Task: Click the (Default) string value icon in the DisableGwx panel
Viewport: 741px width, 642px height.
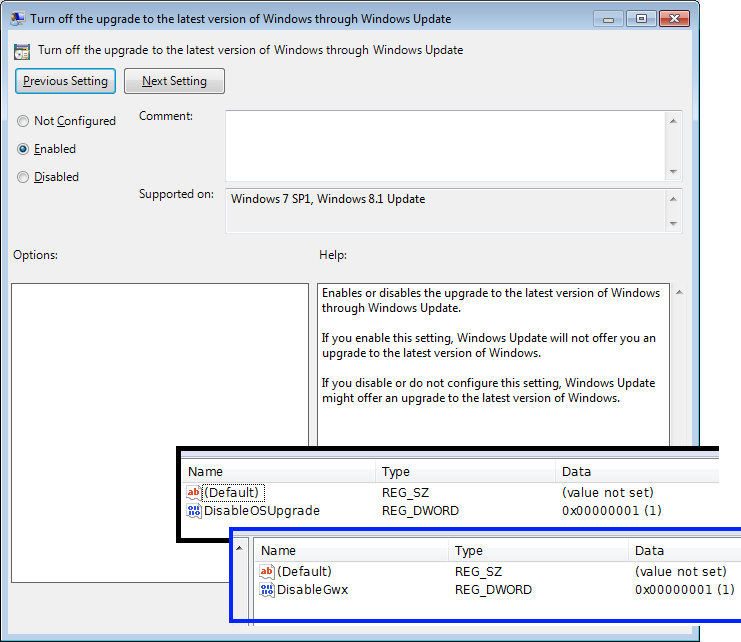Action: tap(267, 571)
